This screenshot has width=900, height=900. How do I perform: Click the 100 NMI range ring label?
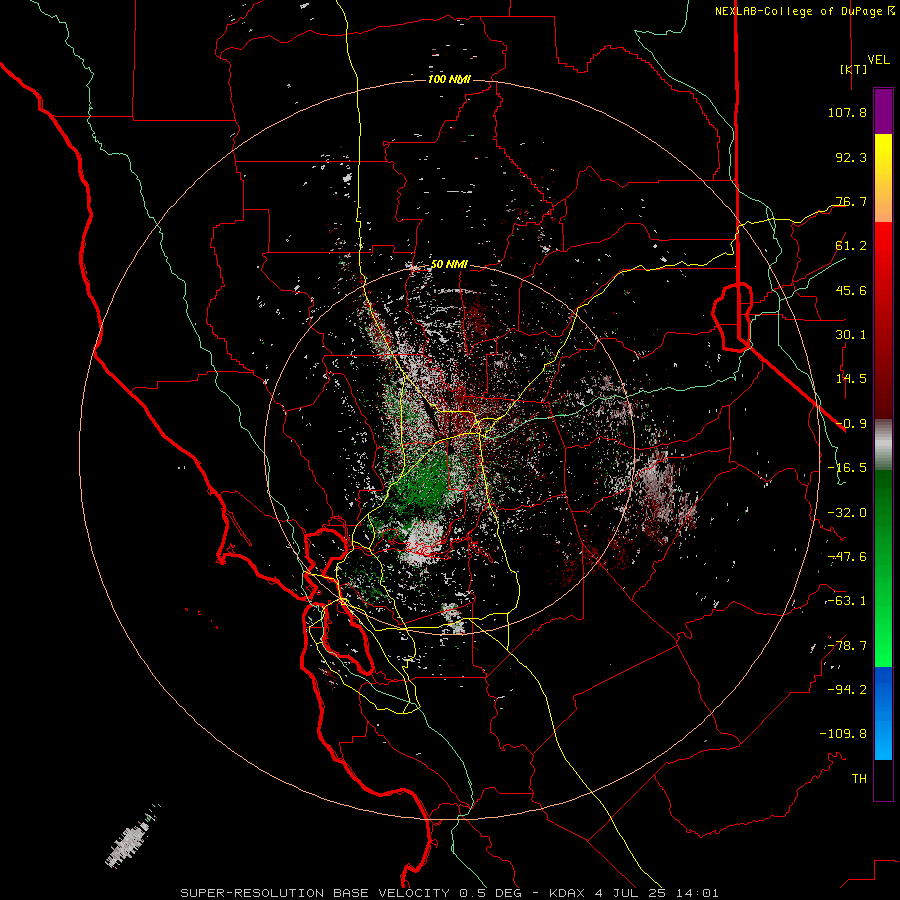tap(449, 79)
